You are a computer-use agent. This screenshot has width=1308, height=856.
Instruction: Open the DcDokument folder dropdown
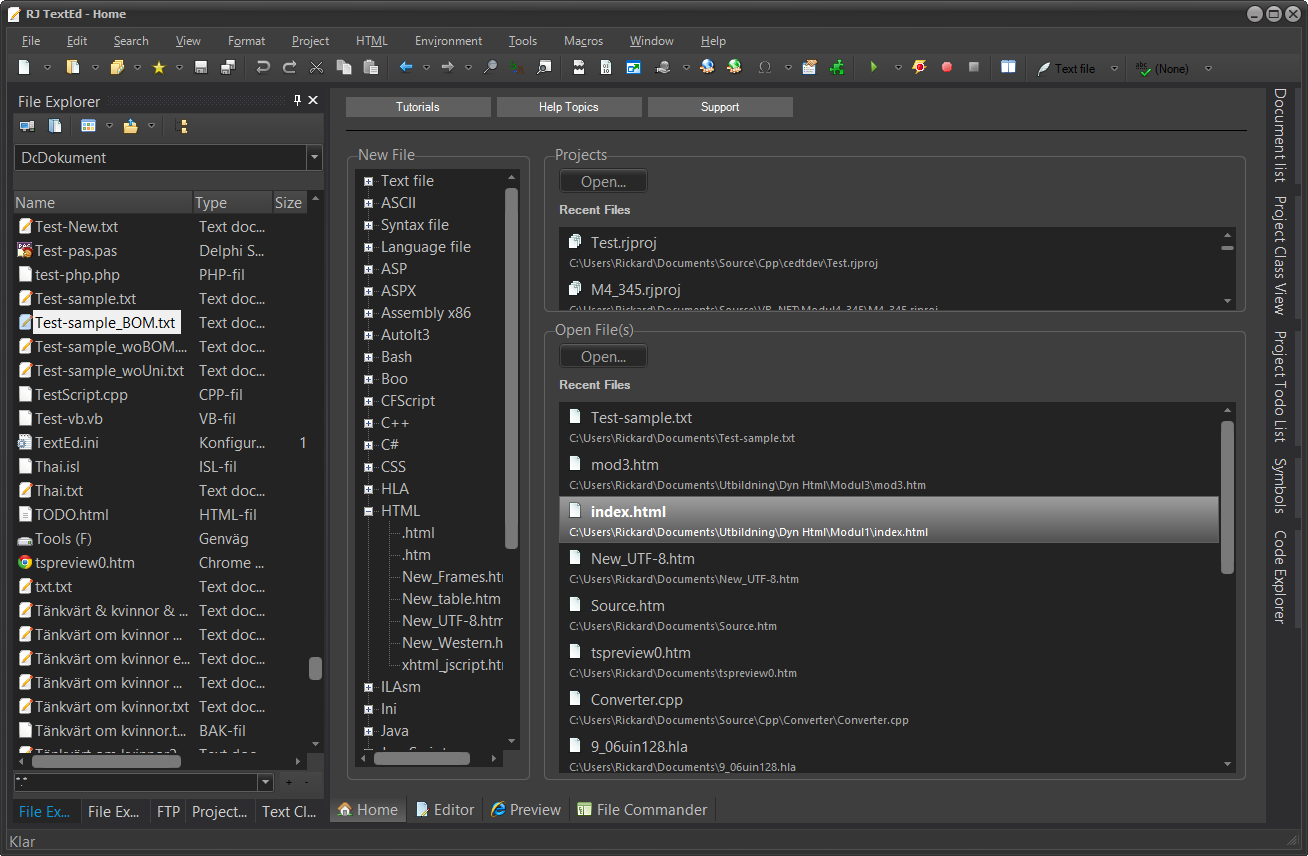pos(315,158)
